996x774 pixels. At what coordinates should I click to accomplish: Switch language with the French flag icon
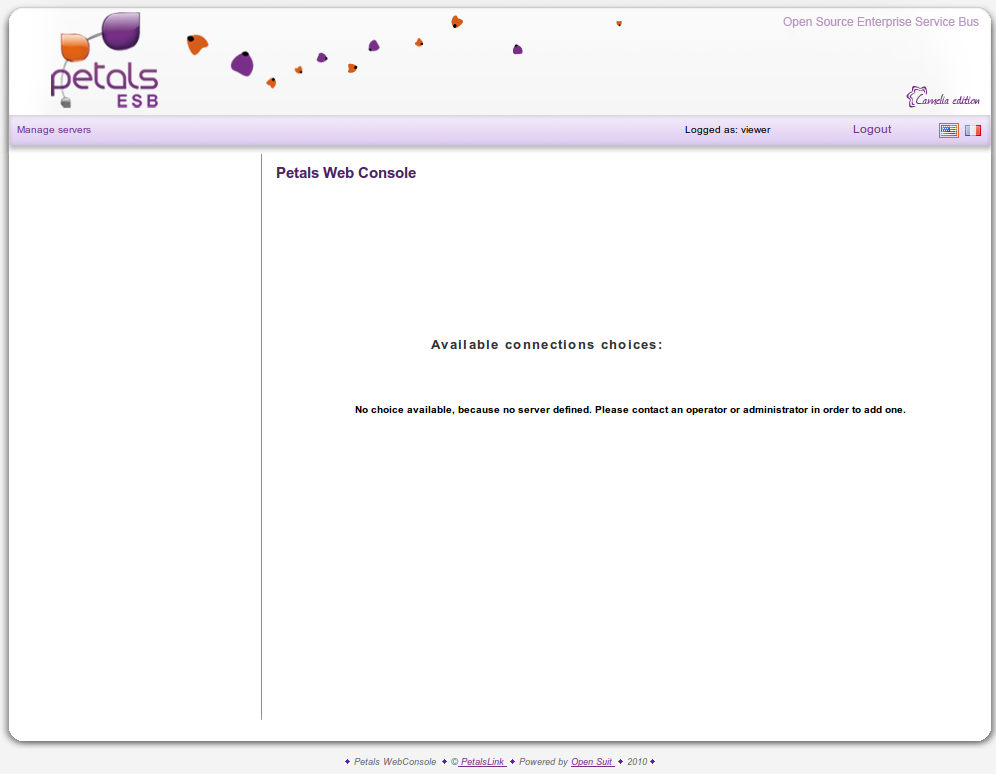(x=973, y=130)
